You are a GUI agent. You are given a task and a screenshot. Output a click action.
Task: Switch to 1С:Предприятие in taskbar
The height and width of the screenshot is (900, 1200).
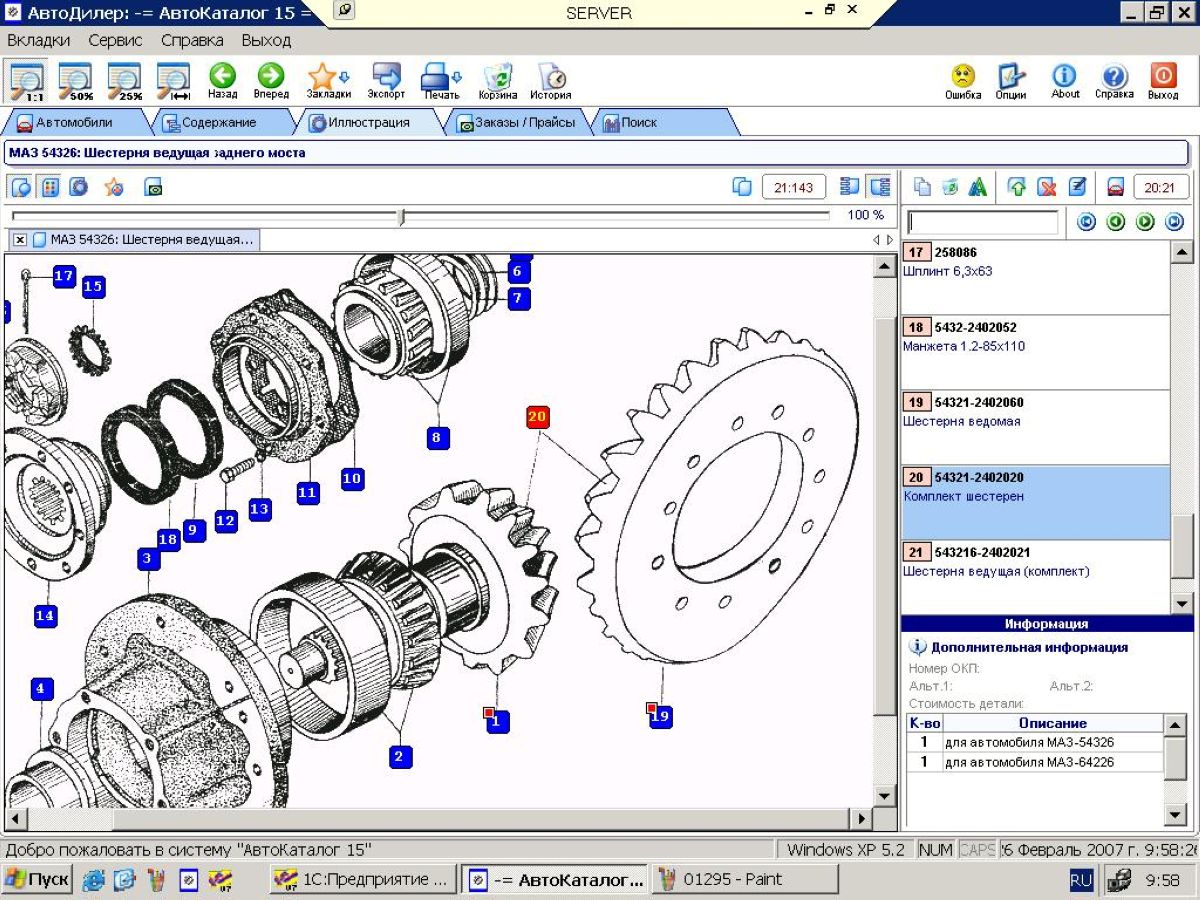coord(363,880)
